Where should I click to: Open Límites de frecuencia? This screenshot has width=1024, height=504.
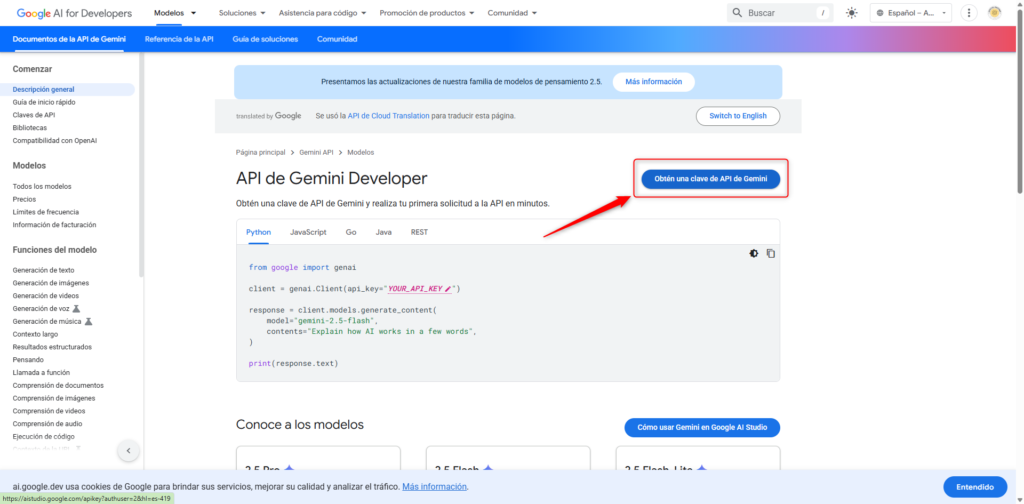[46, 212]
